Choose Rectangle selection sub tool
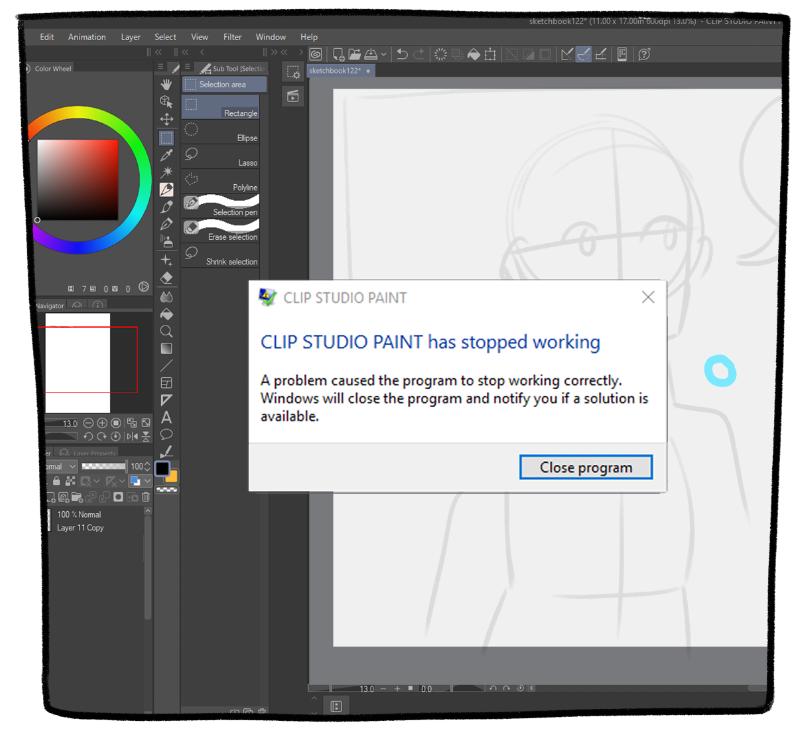Image resolution: width=800 pixels, height=734 pixels. [x=220, y=107]
